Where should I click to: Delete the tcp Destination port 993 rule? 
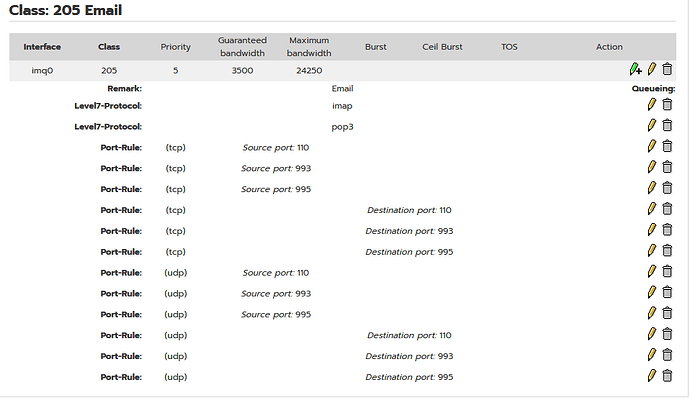668,230
